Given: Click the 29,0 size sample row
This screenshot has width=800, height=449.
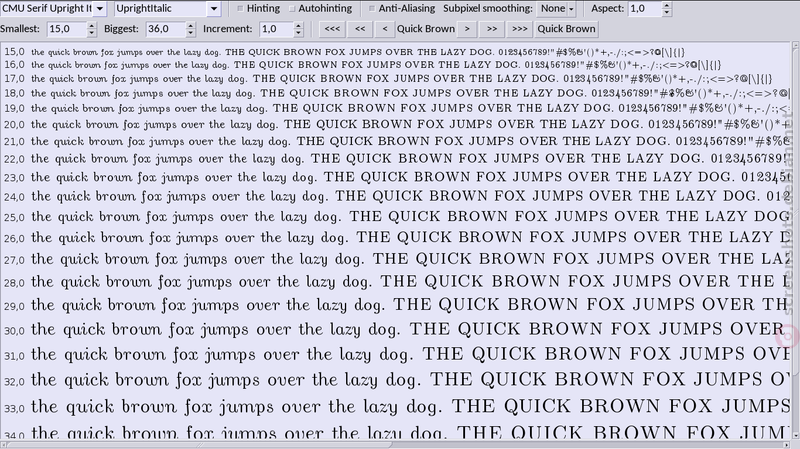Looking at the screenshot, I should [395, 305].
